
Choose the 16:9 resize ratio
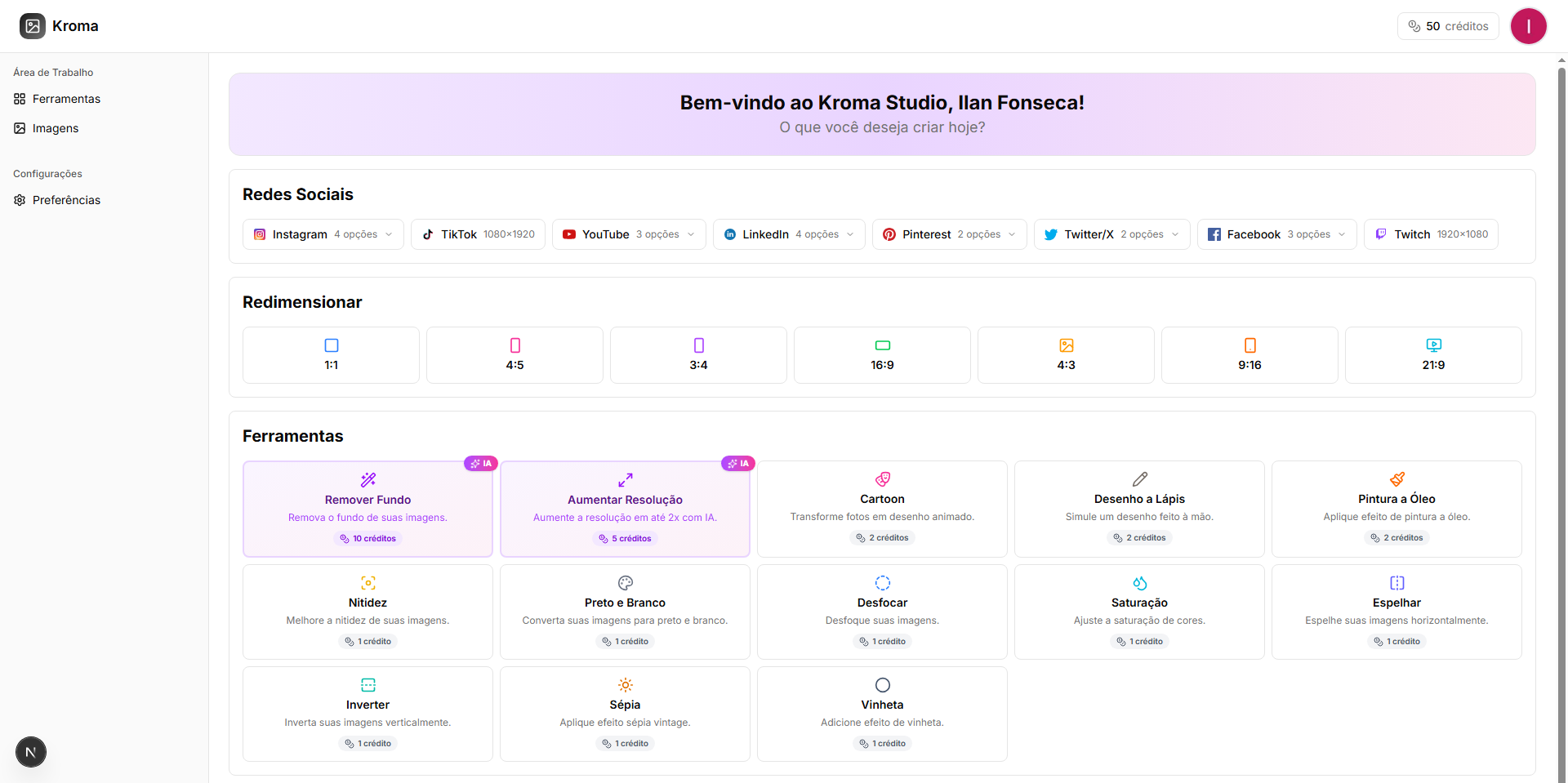882,355
